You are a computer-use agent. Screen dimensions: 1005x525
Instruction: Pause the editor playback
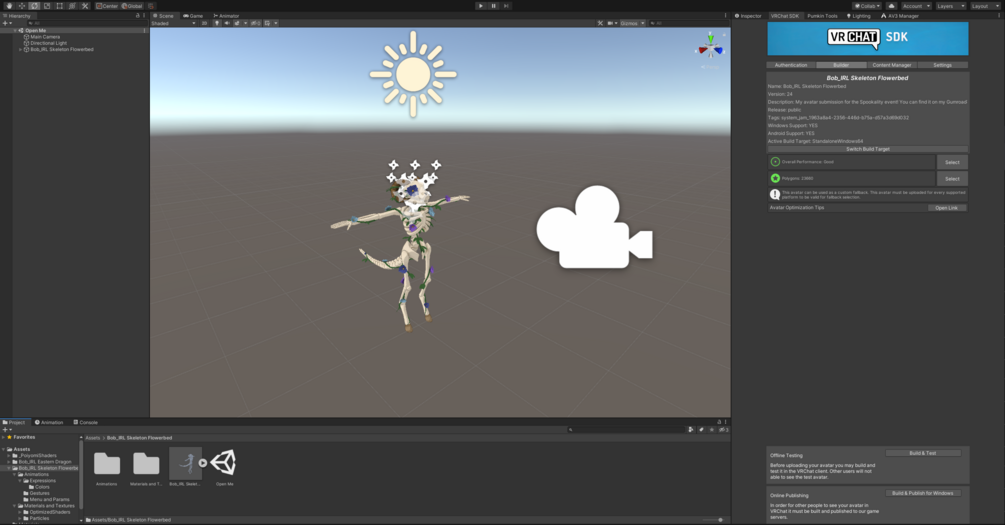pos(494,6)
